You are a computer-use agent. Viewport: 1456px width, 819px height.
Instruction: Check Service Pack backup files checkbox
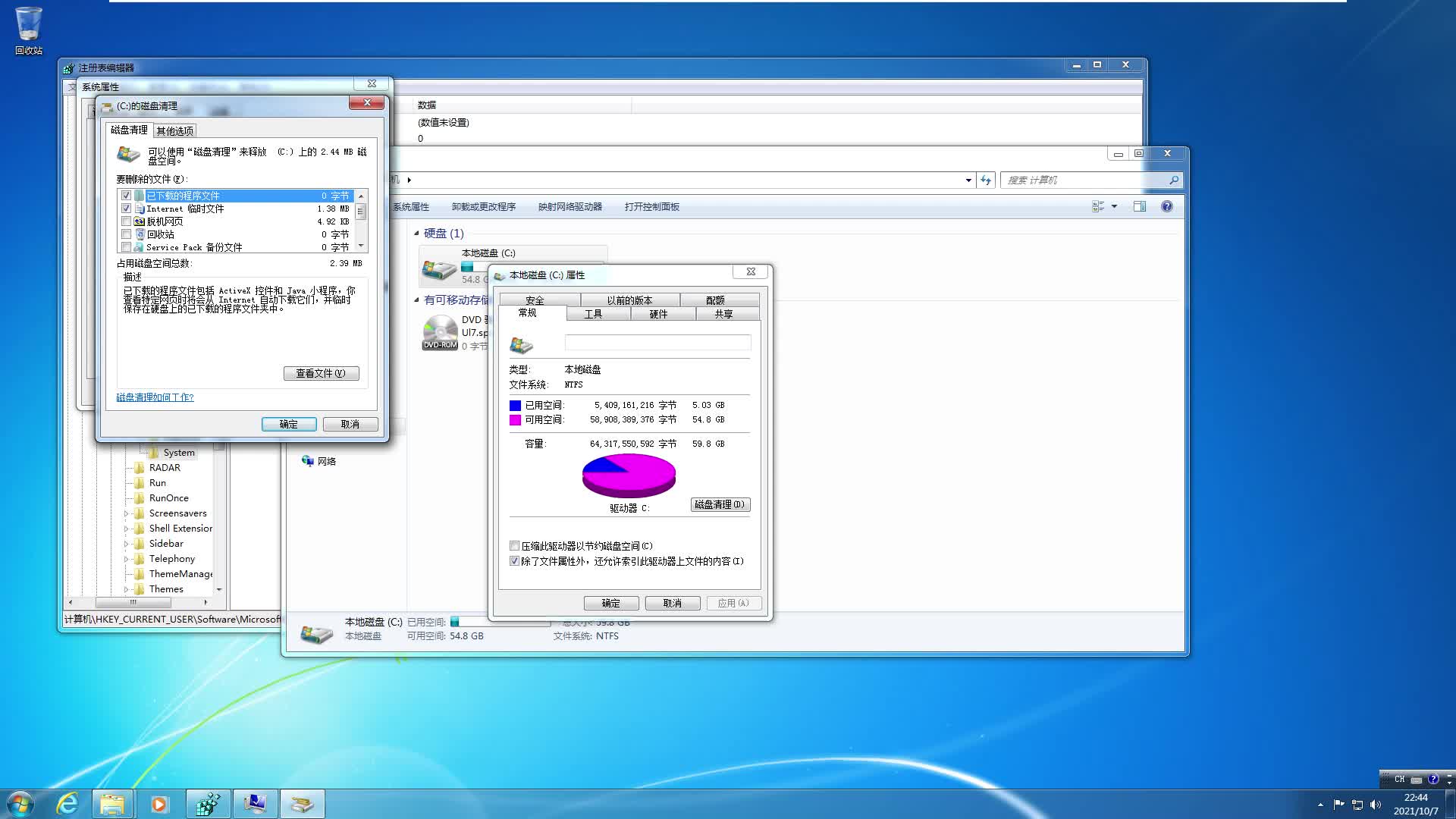[127, 247]
